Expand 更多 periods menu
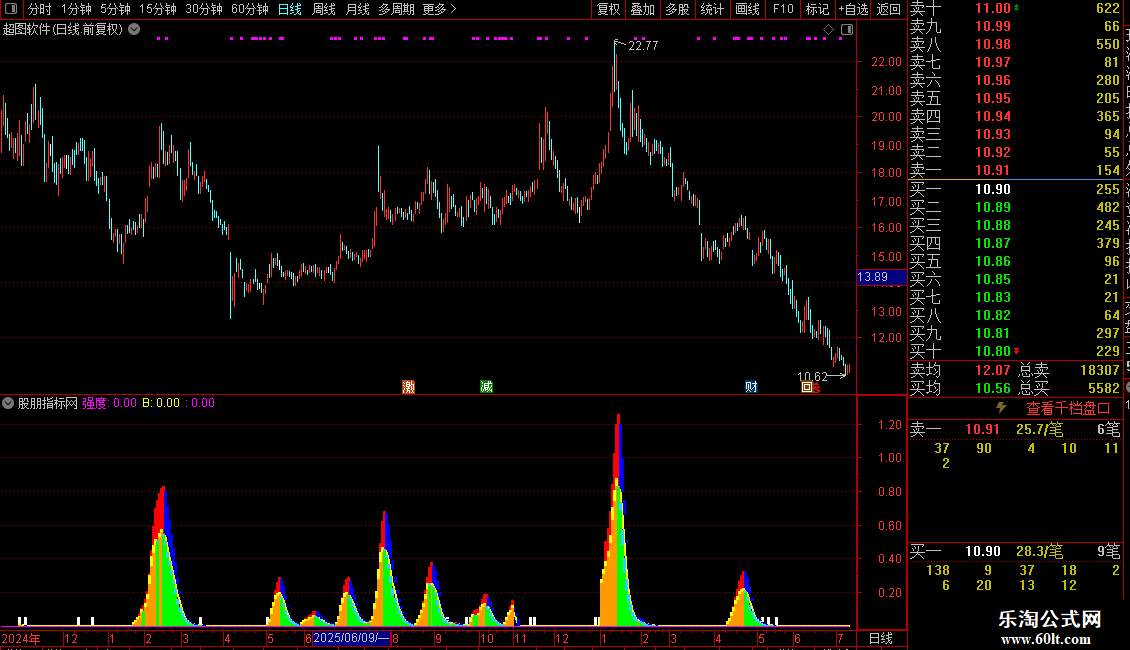This screenshot has height=650, width=1130. pyautogui.click(x=440, y=9)
